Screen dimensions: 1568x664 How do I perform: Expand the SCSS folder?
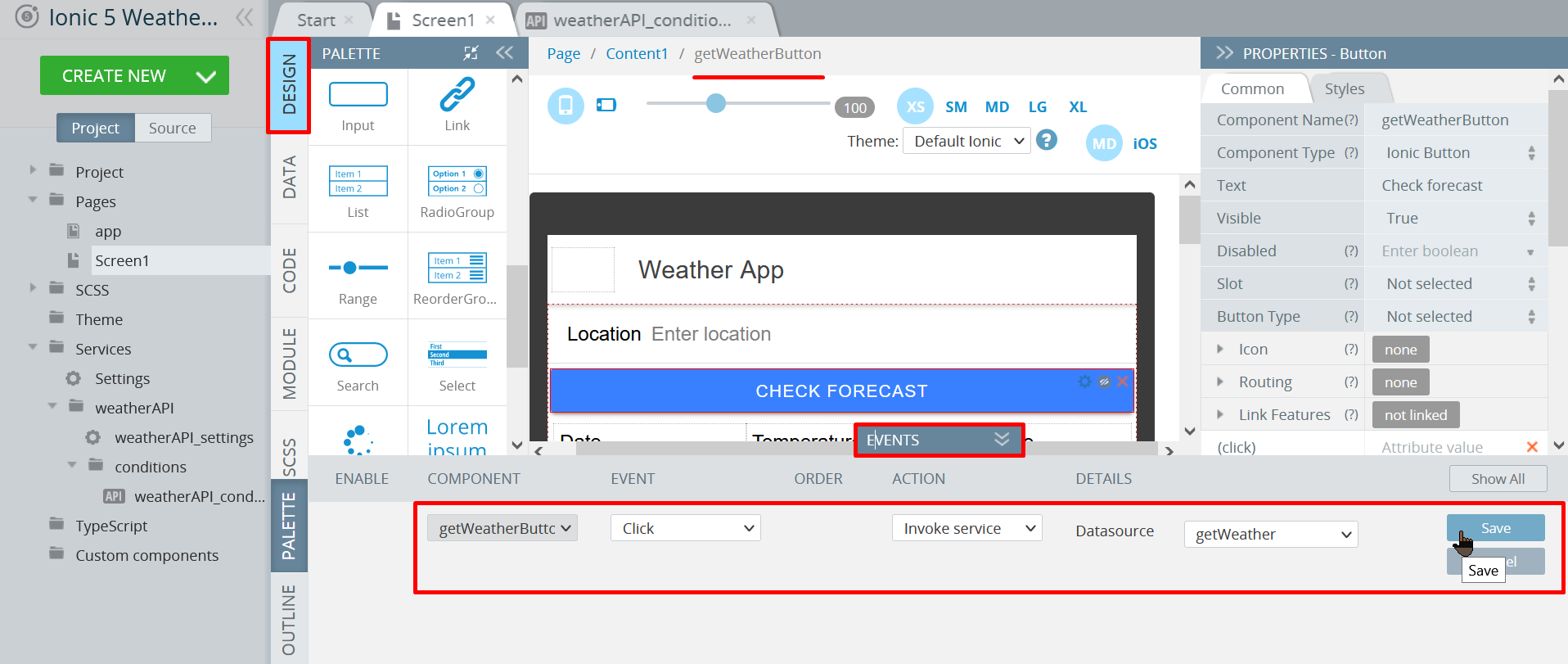[33, 287]
